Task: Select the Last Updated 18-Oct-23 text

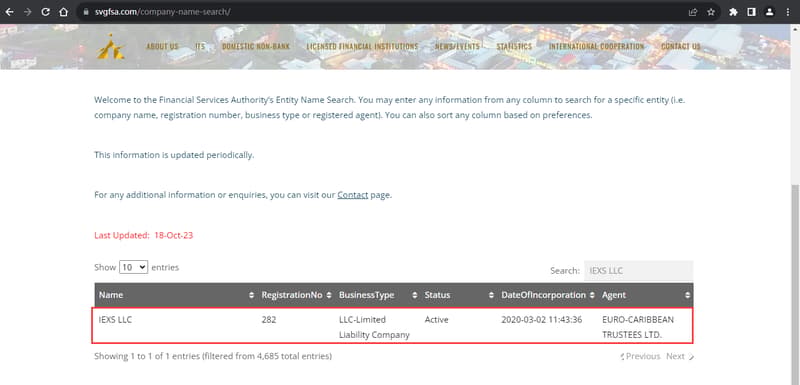Action: [143, 236]
